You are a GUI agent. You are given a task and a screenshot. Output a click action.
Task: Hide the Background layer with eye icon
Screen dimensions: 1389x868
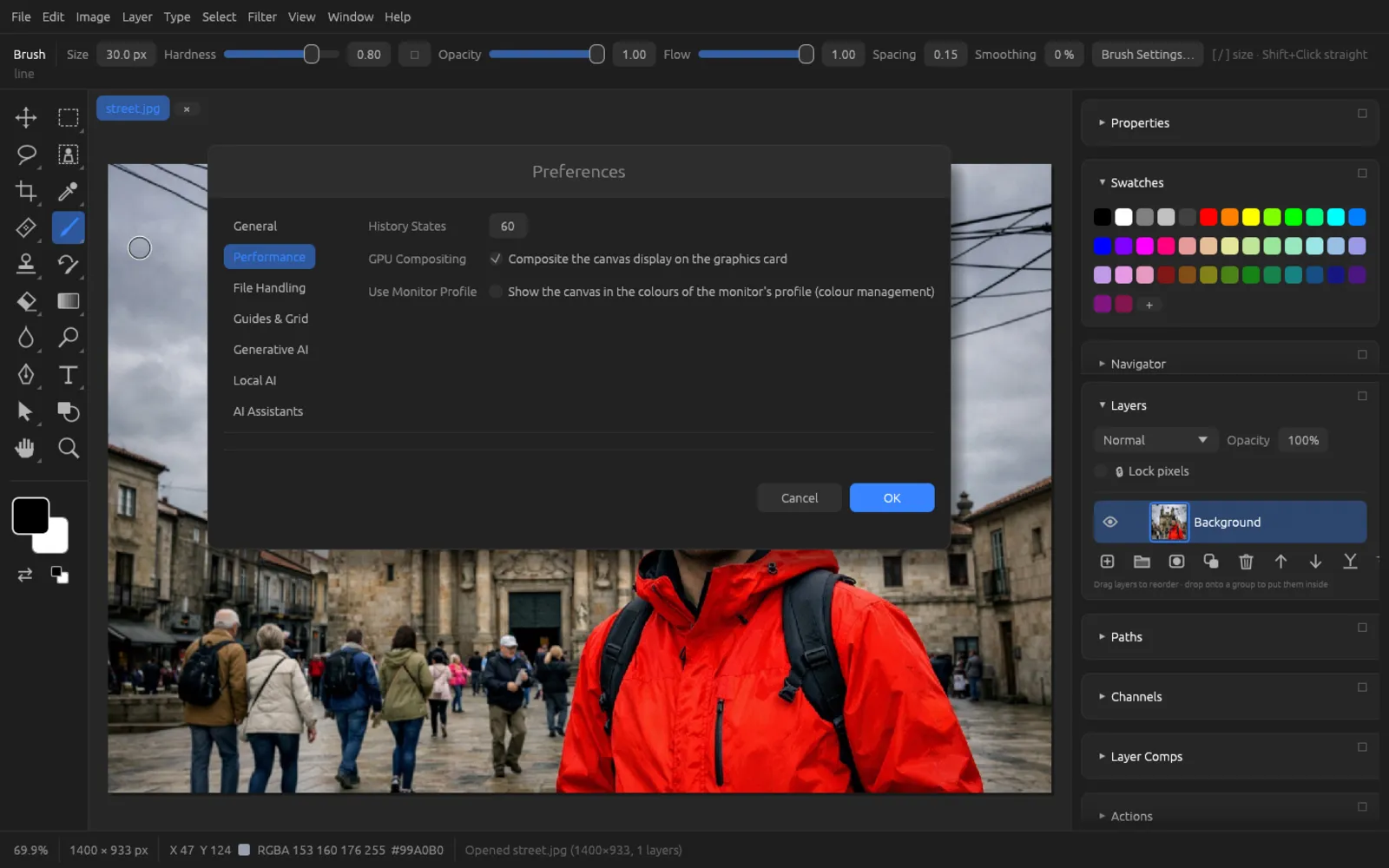1109,522
